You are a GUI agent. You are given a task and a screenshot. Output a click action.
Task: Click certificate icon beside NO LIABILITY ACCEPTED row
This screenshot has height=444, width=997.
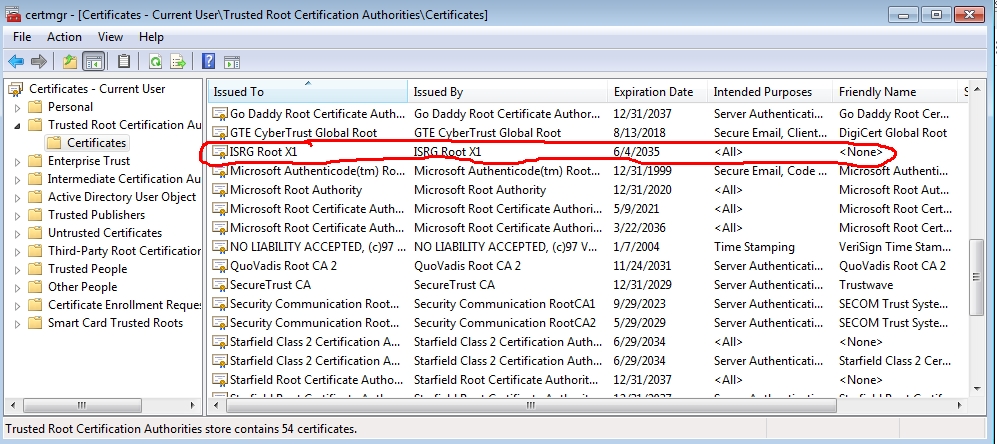tap(220, 247)
